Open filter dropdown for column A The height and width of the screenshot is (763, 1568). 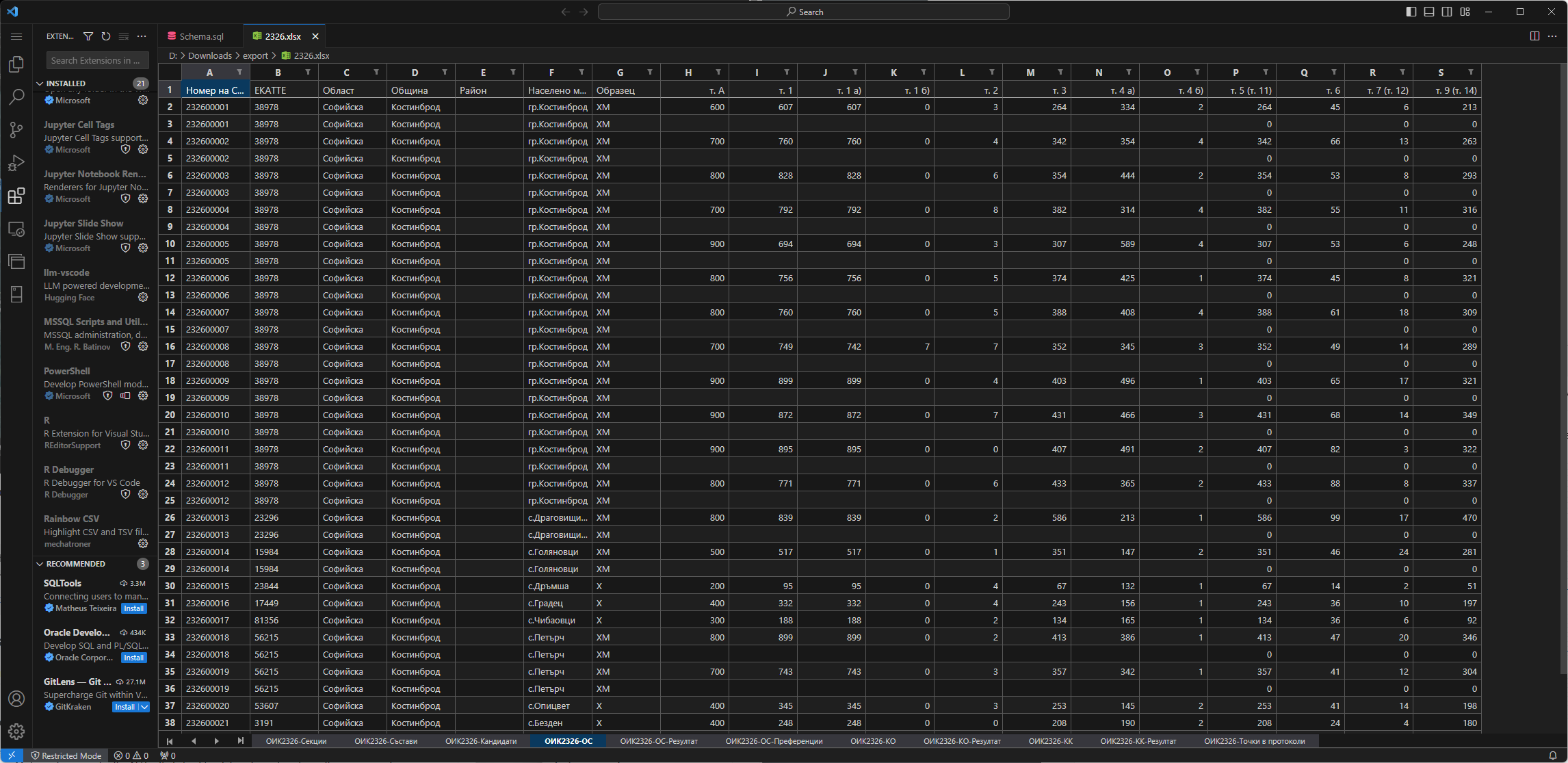coord(239,72)
